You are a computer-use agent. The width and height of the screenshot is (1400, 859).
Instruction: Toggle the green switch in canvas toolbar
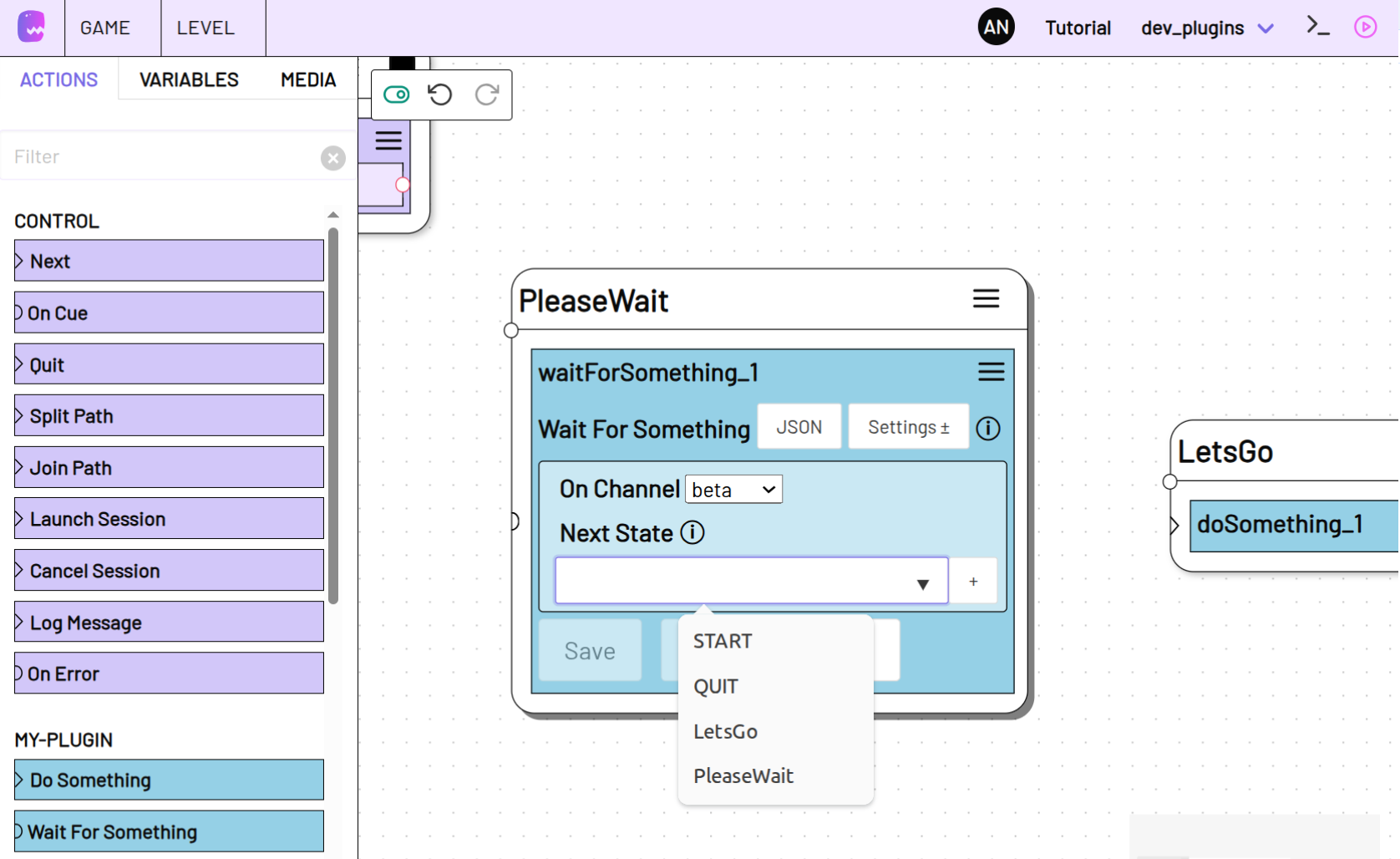[396, 94]
